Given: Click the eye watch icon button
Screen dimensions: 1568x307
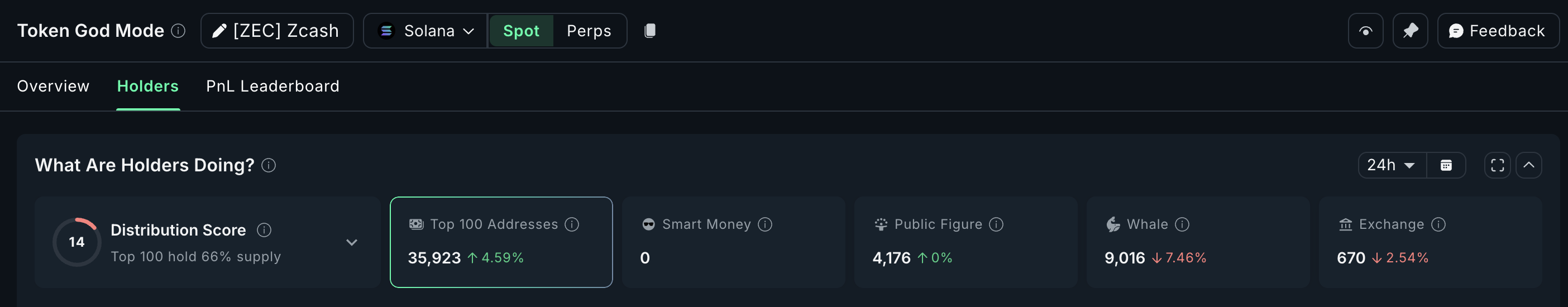Looking at the screenshot, I should (x=1365, y=31).
